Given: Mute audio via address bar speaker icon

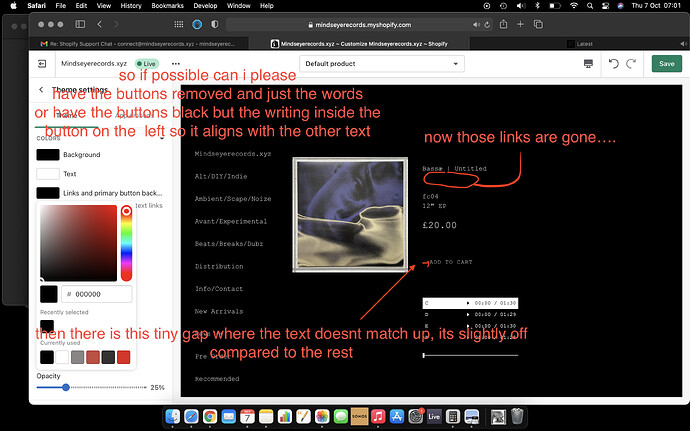Looking at the screenshot, I should pos(476,25).
